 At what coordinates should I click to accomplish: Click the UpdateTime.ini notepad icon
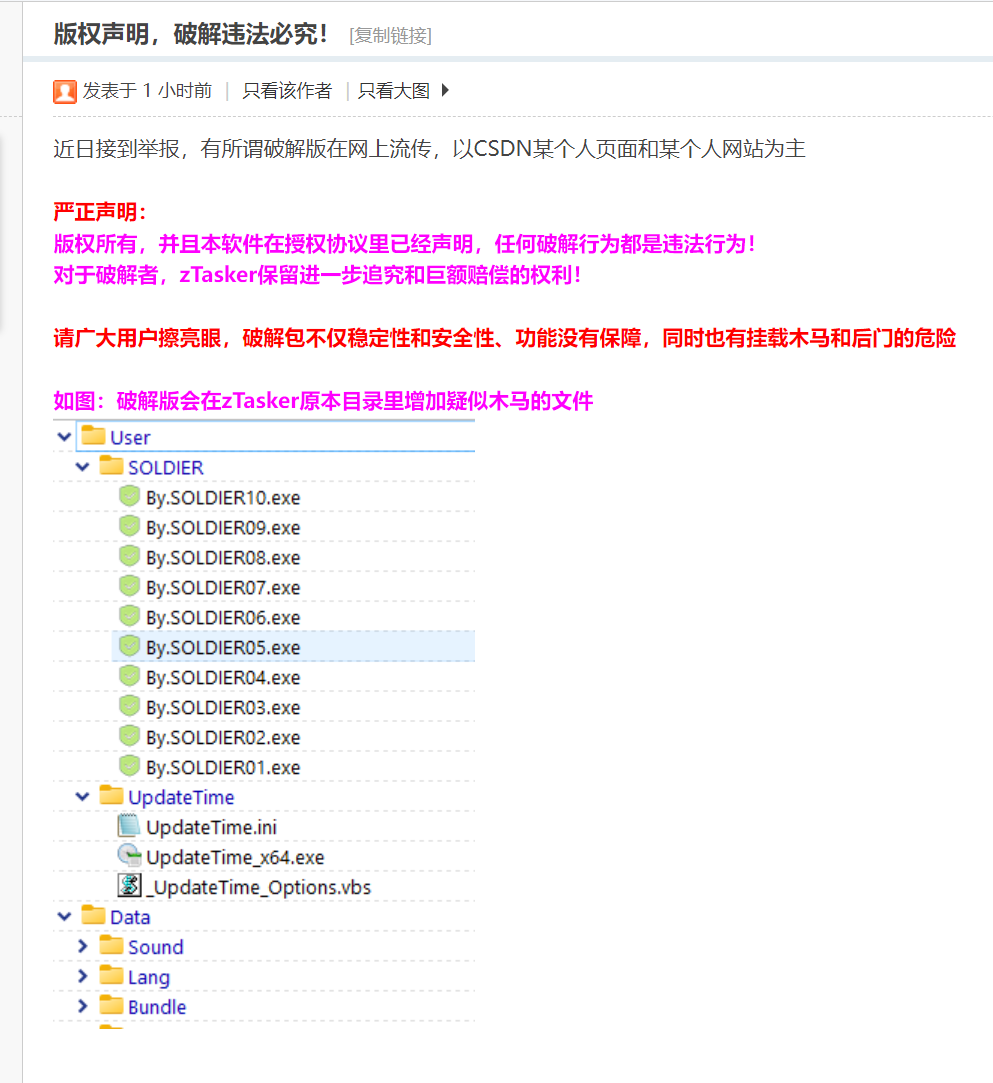[x=129, y=825]
